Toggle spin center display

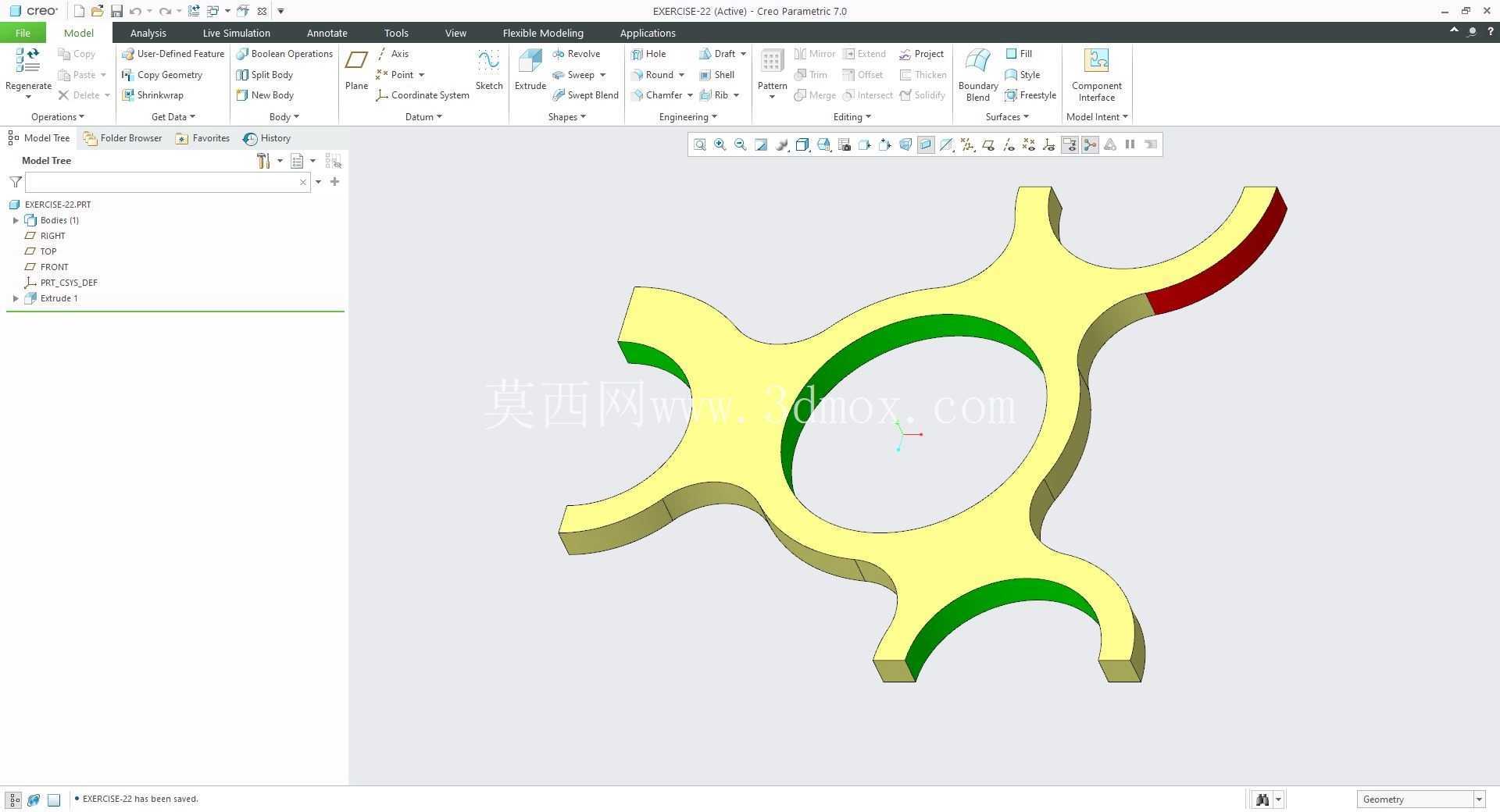[x=1090, y=144]
